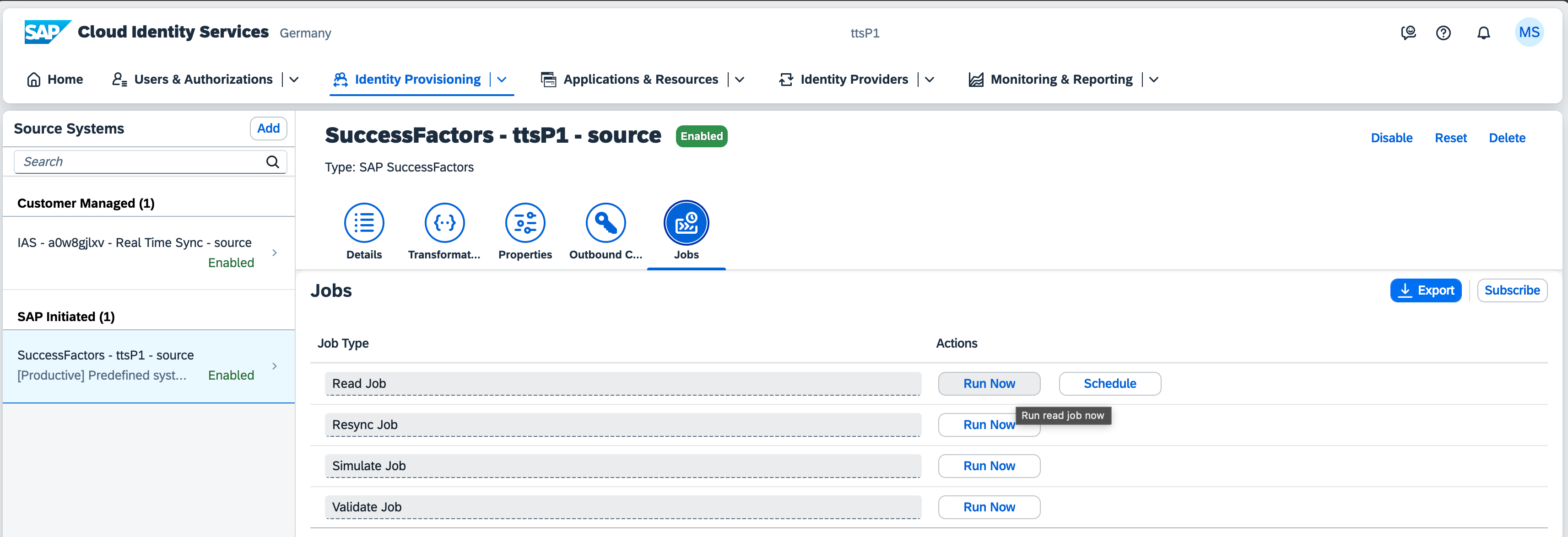Open the Transformations icon tab
Screen dimensions: 1568x537
[444, 223]
